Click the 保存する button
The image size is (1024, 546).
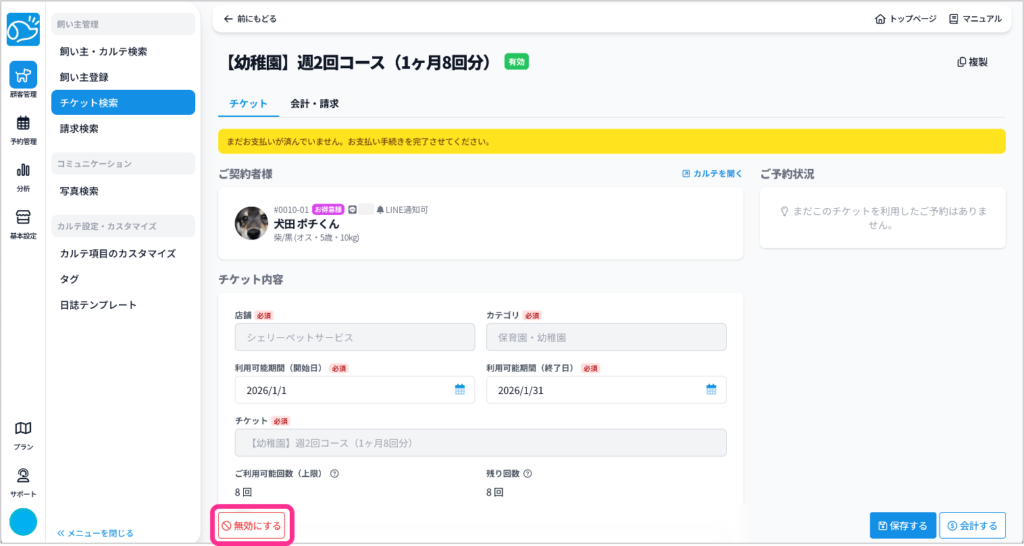pos(903,525)
